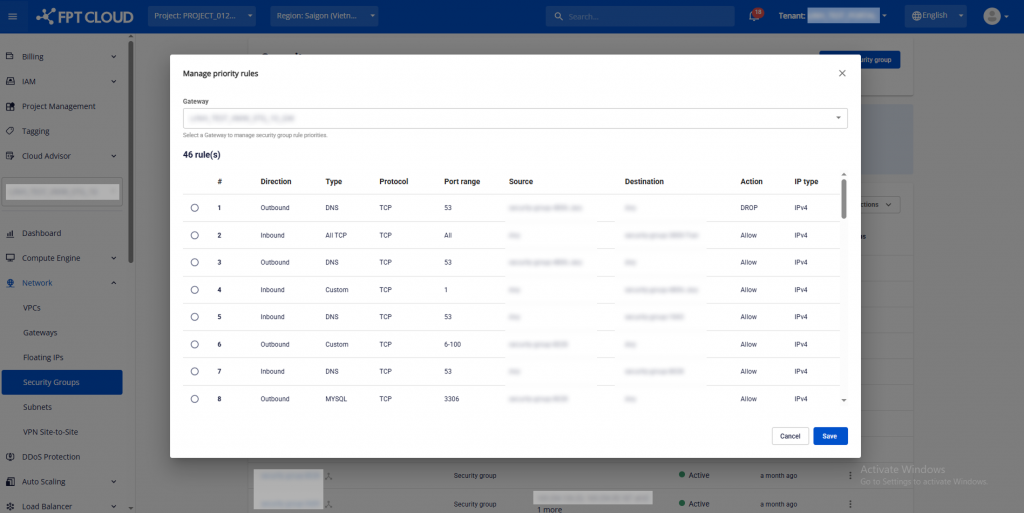
Task: Click the Dashboard sidebar icon
Action: (10, 233)
